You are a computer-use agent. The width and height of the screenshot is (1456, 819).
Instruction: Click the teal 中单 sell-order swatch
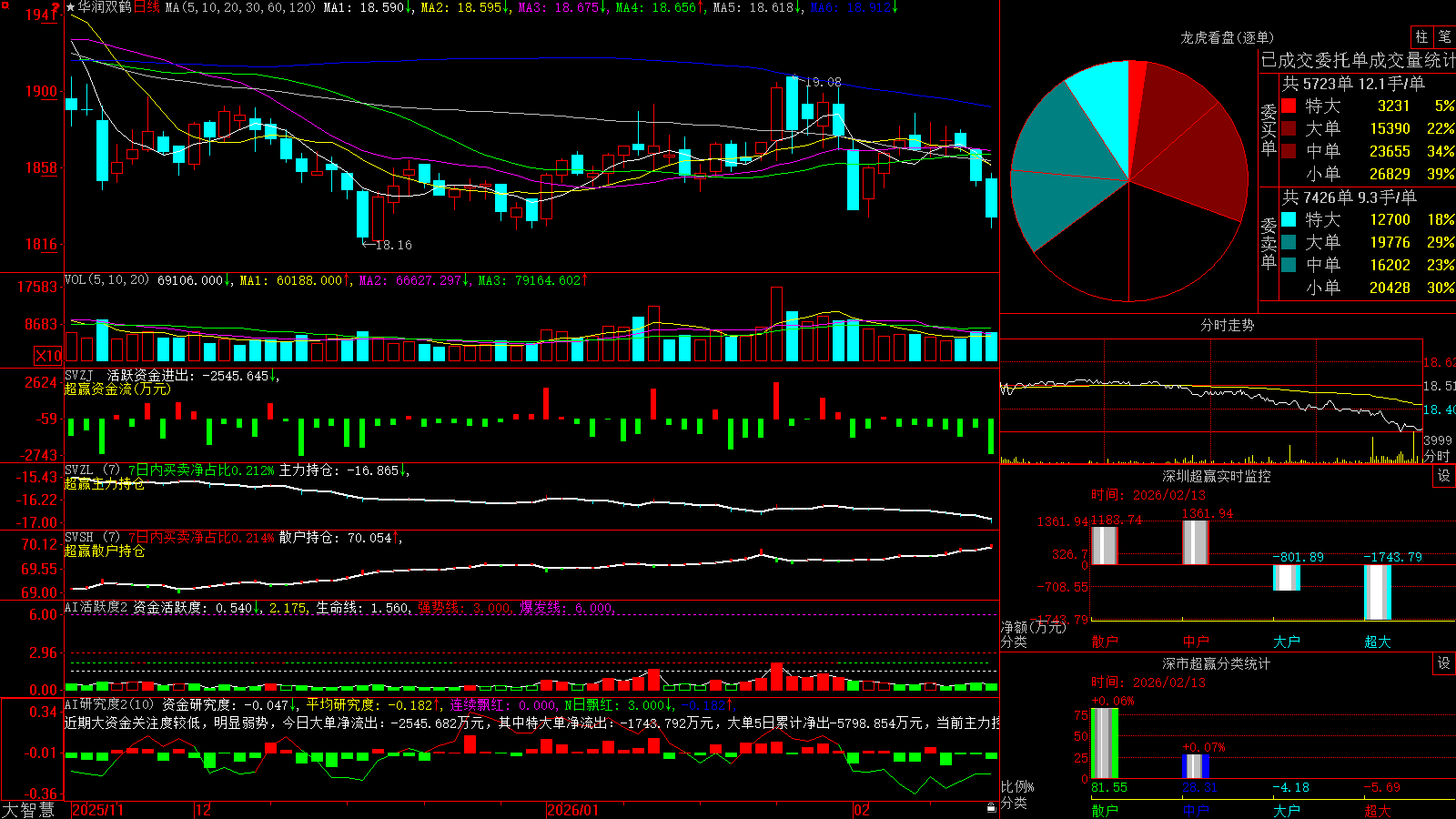[x=1289, y=265]
